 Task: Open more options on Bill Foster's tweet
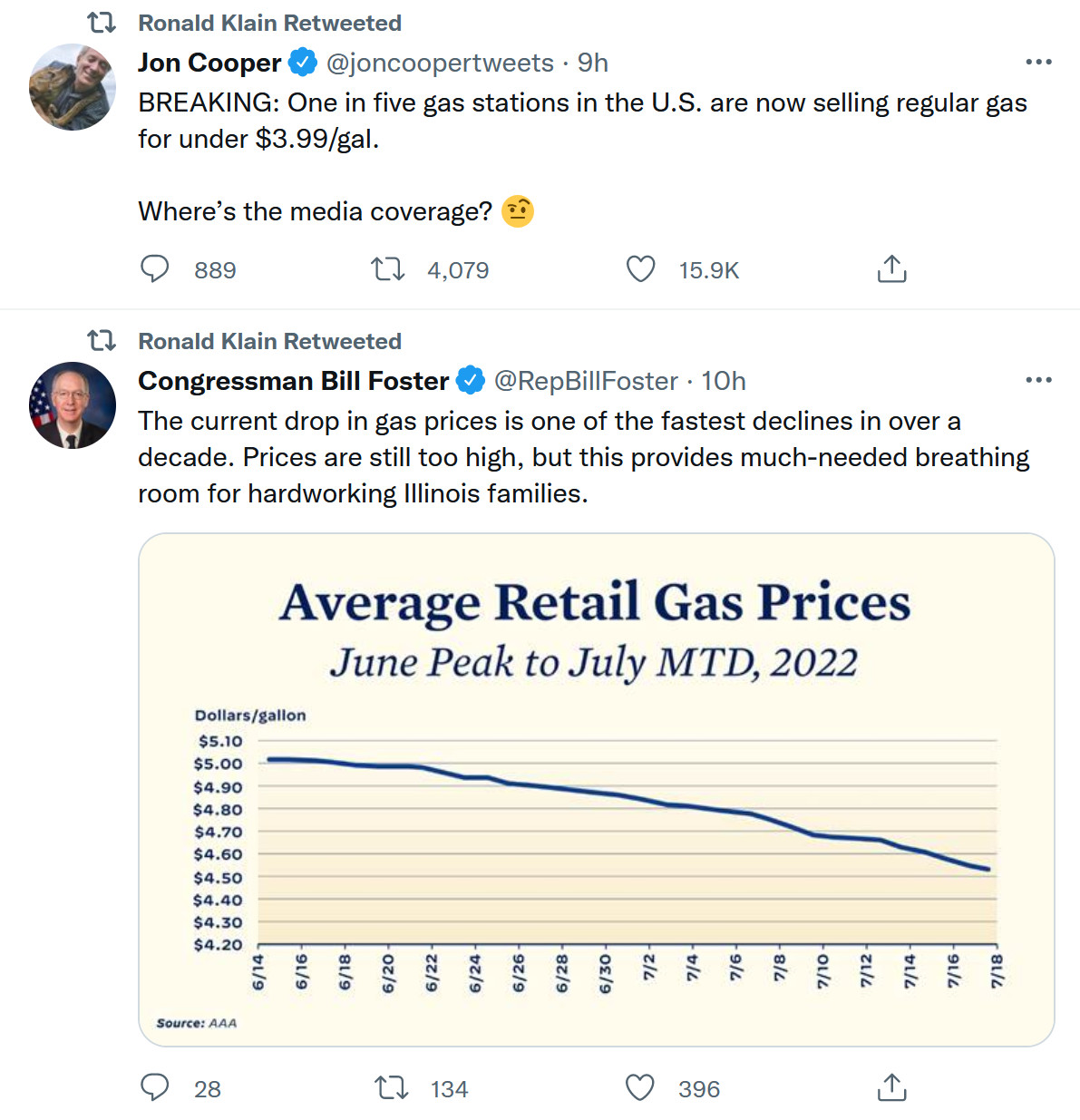coord(1038,380)
